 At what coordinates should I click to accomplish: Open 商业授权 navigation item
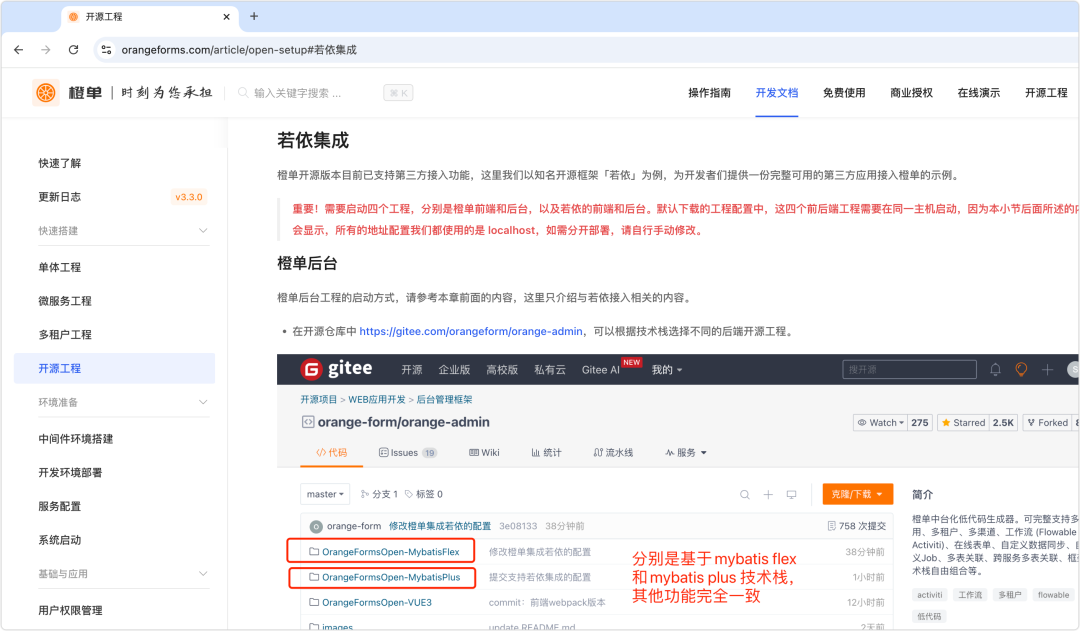pyautogui.click(x=911, y=92)
